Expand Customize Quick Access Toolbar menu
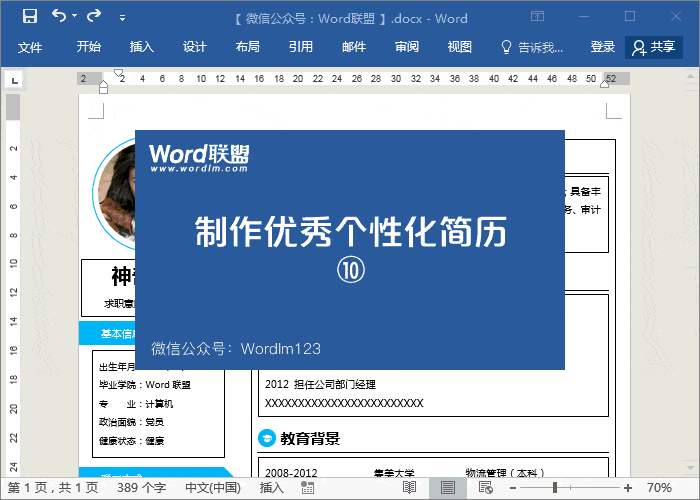Image resolution: width=700 pixels, height=500 pixels. pyautogui.click(x=122, y=18)
